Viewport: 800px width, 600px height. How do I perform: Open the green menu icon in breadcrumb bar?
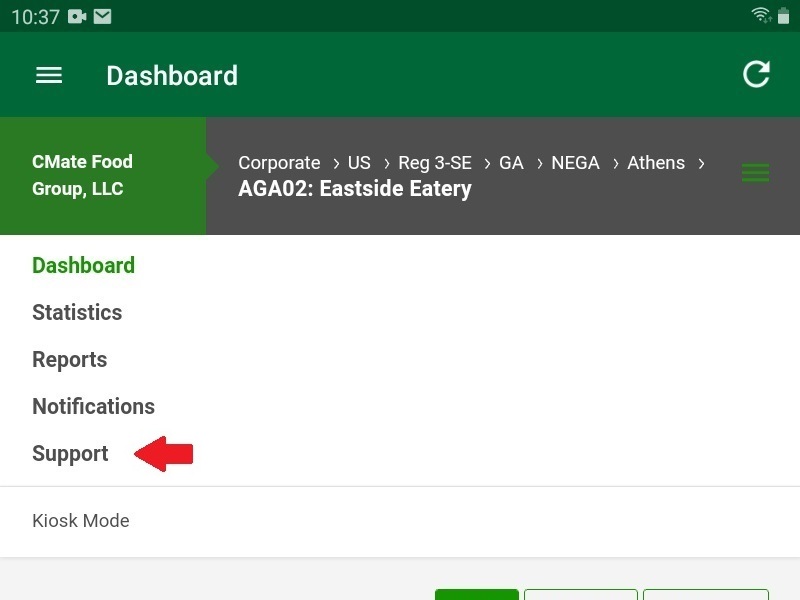coord(755,172)
